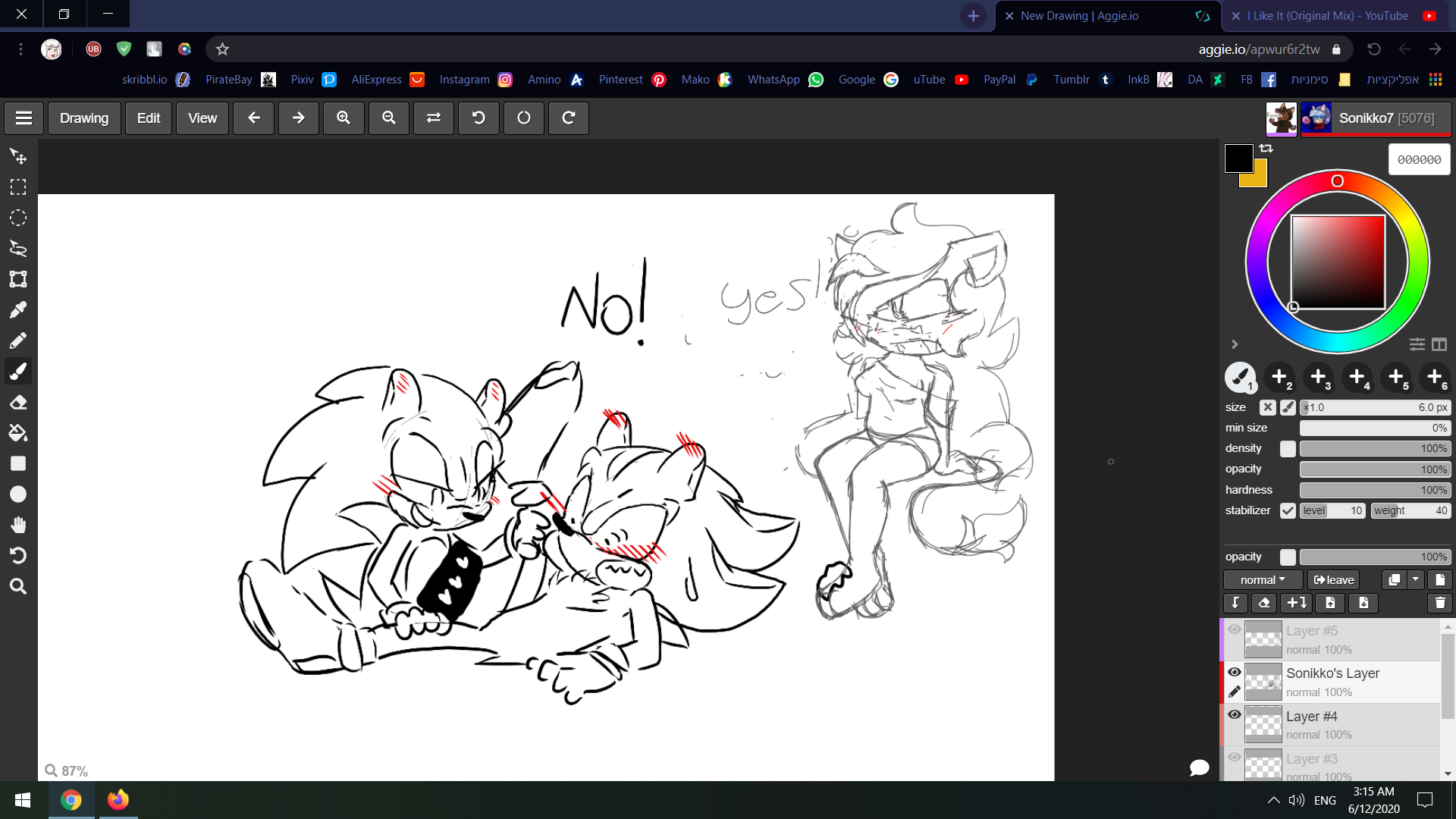Select the Hand pan tool
1456x819 pixels.
point(18,525)
